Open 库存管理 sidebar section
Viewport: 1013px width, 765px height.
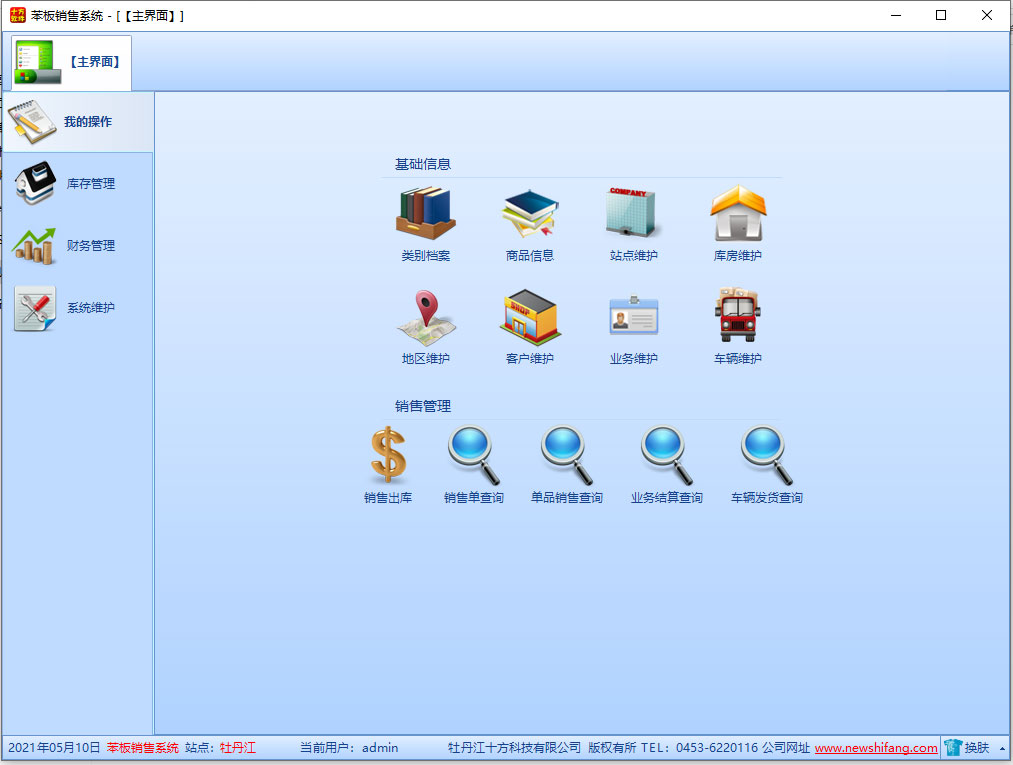(x=77, y=184)
